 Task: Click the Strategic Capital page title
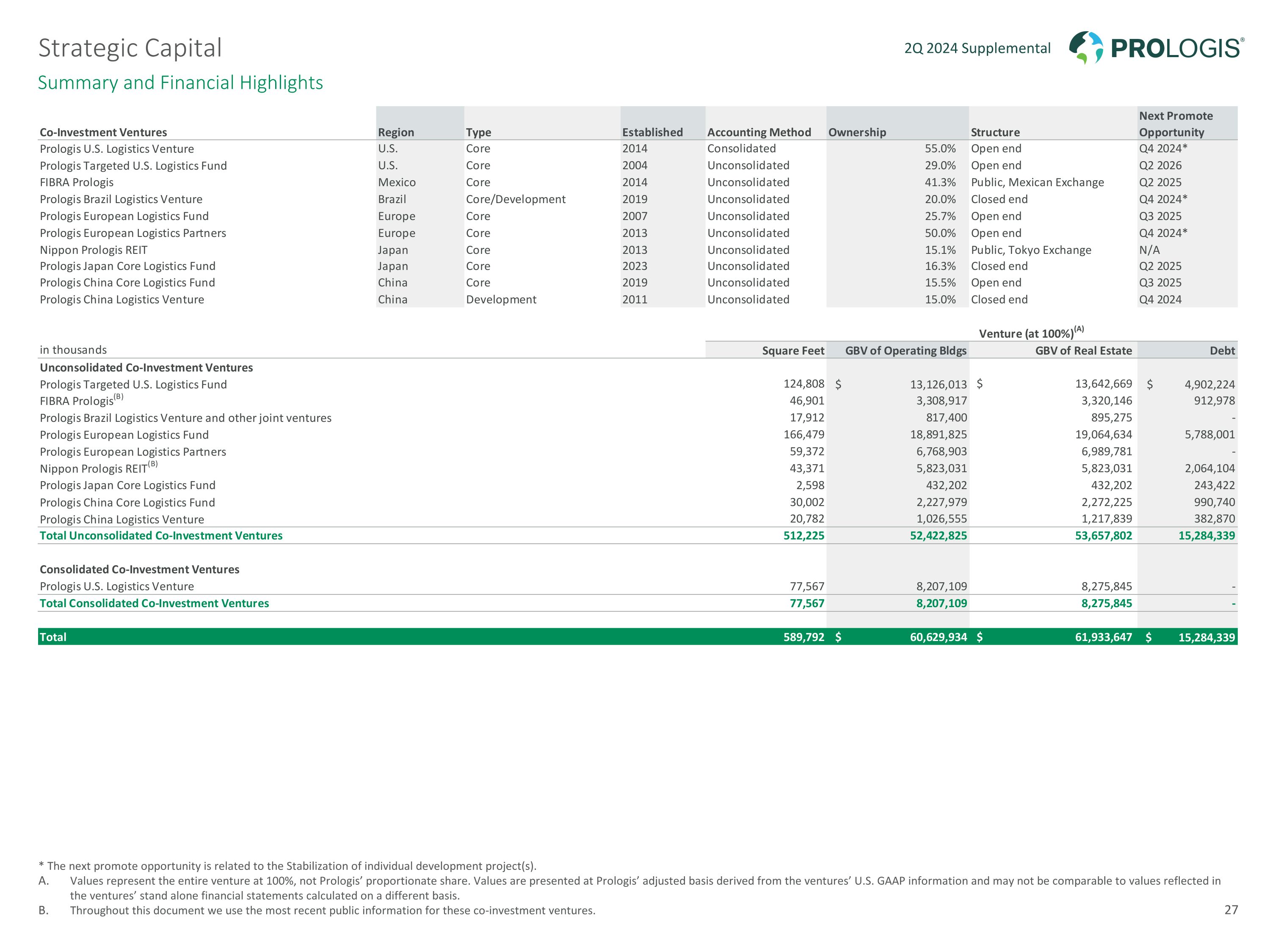click(x=130, y=48)
